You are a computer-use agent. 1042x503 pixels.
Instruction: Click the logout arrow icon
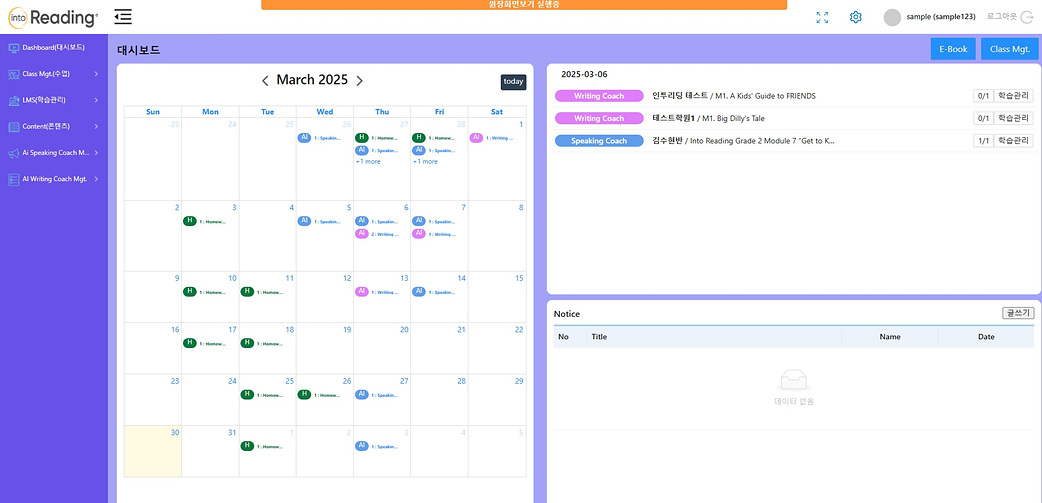pyautogui.click(x=1027, y=18)
